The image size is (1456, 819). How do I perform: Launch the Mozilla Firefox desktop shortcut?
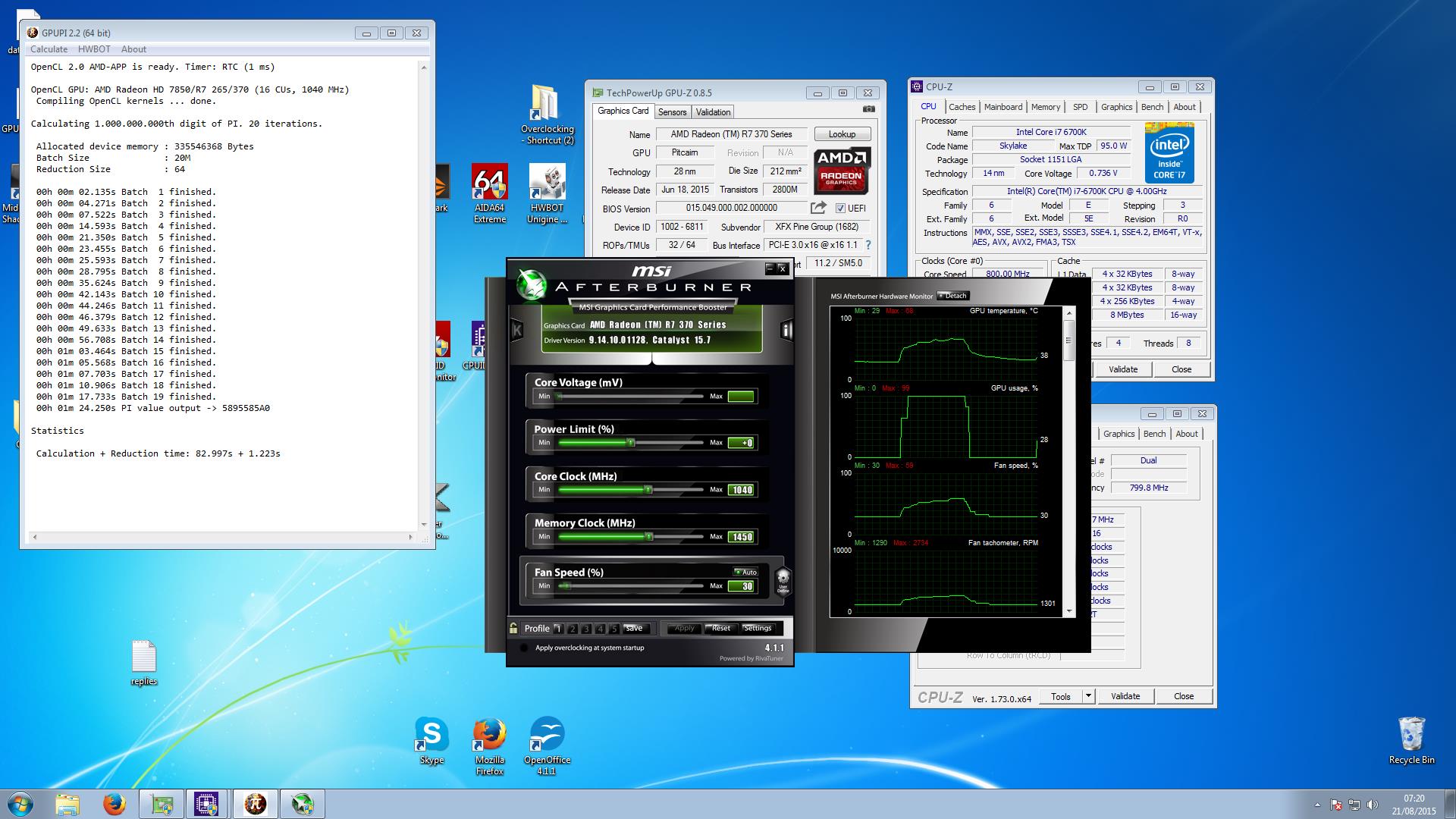click(x=489, y=746)
